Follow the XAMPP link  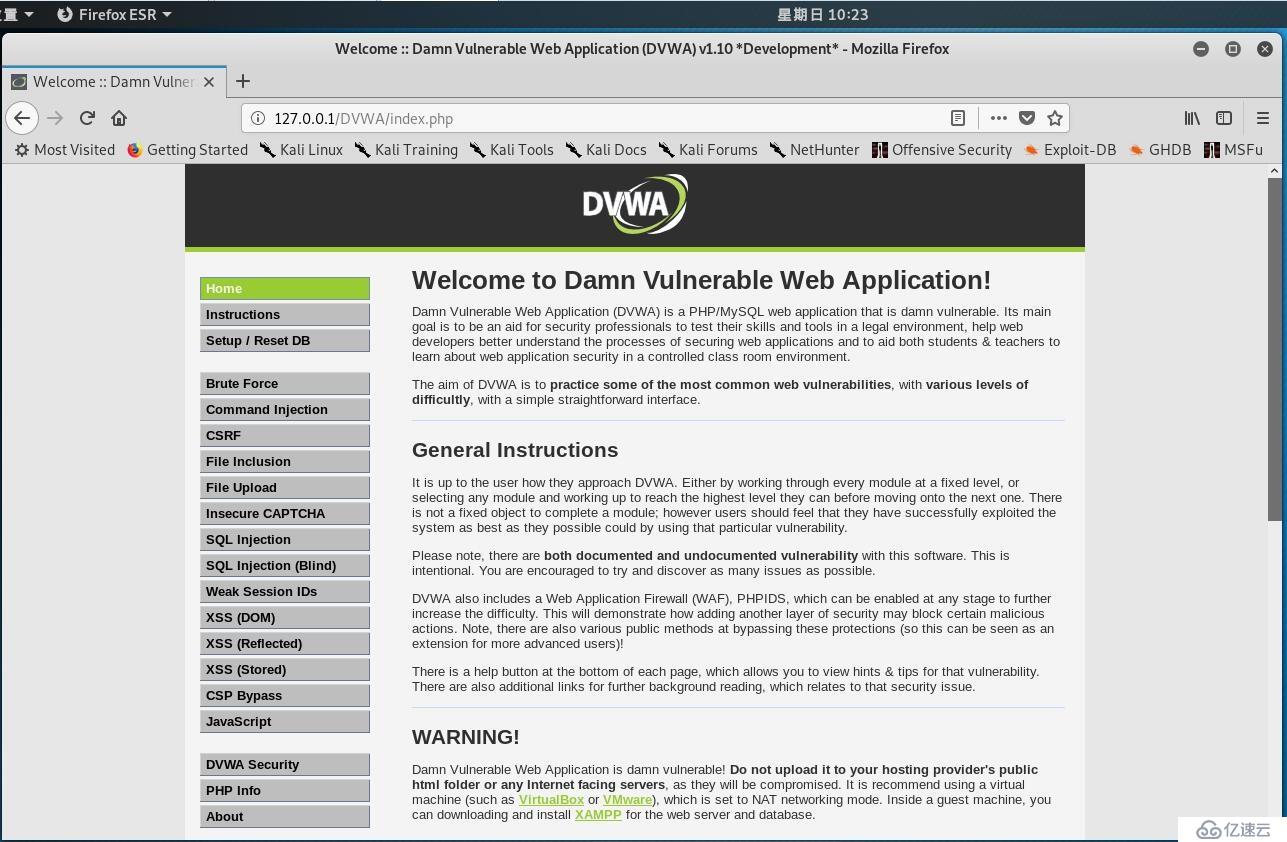(x=598, y=814)
